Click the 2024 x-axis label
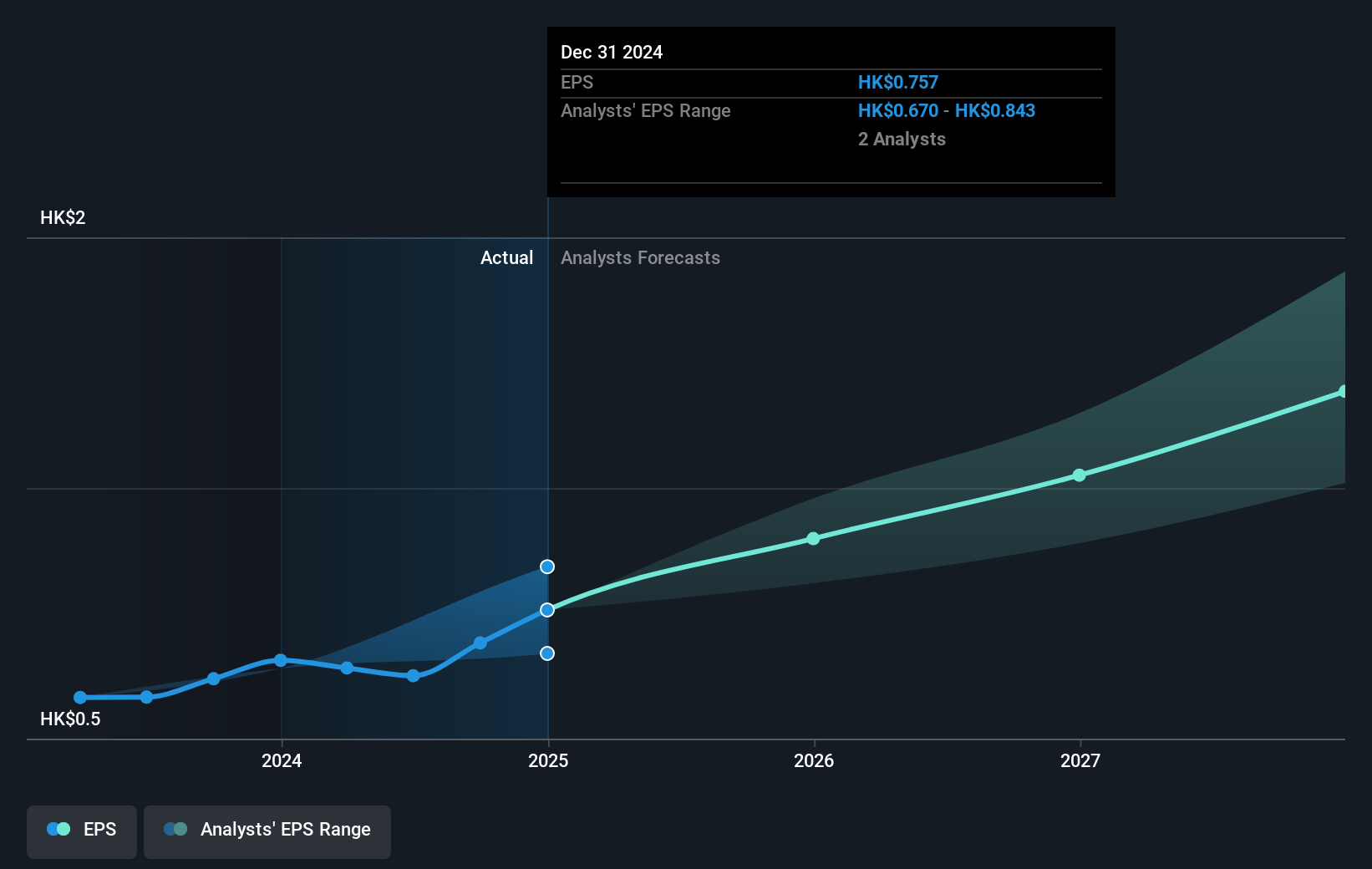Viewport: 1372px width, 869px height. point(282,760)
